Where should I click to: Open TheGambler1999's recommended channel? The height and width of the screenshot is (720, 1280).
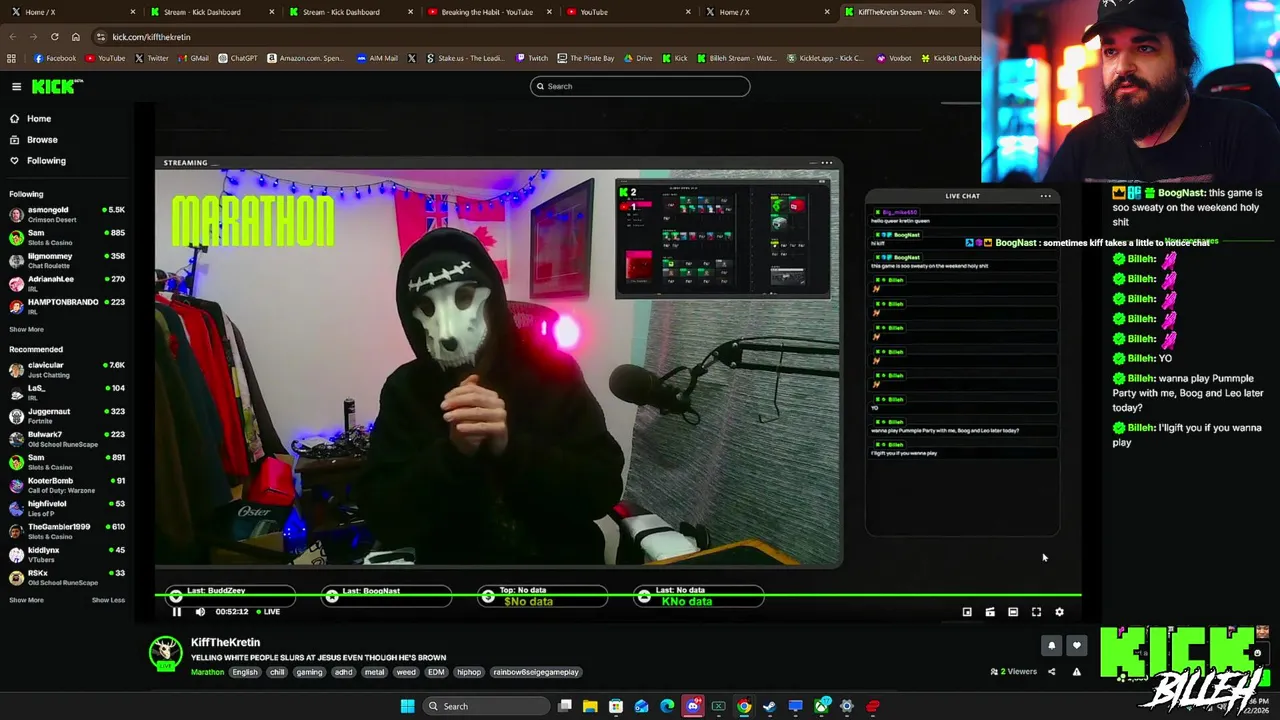pos(66,531)
